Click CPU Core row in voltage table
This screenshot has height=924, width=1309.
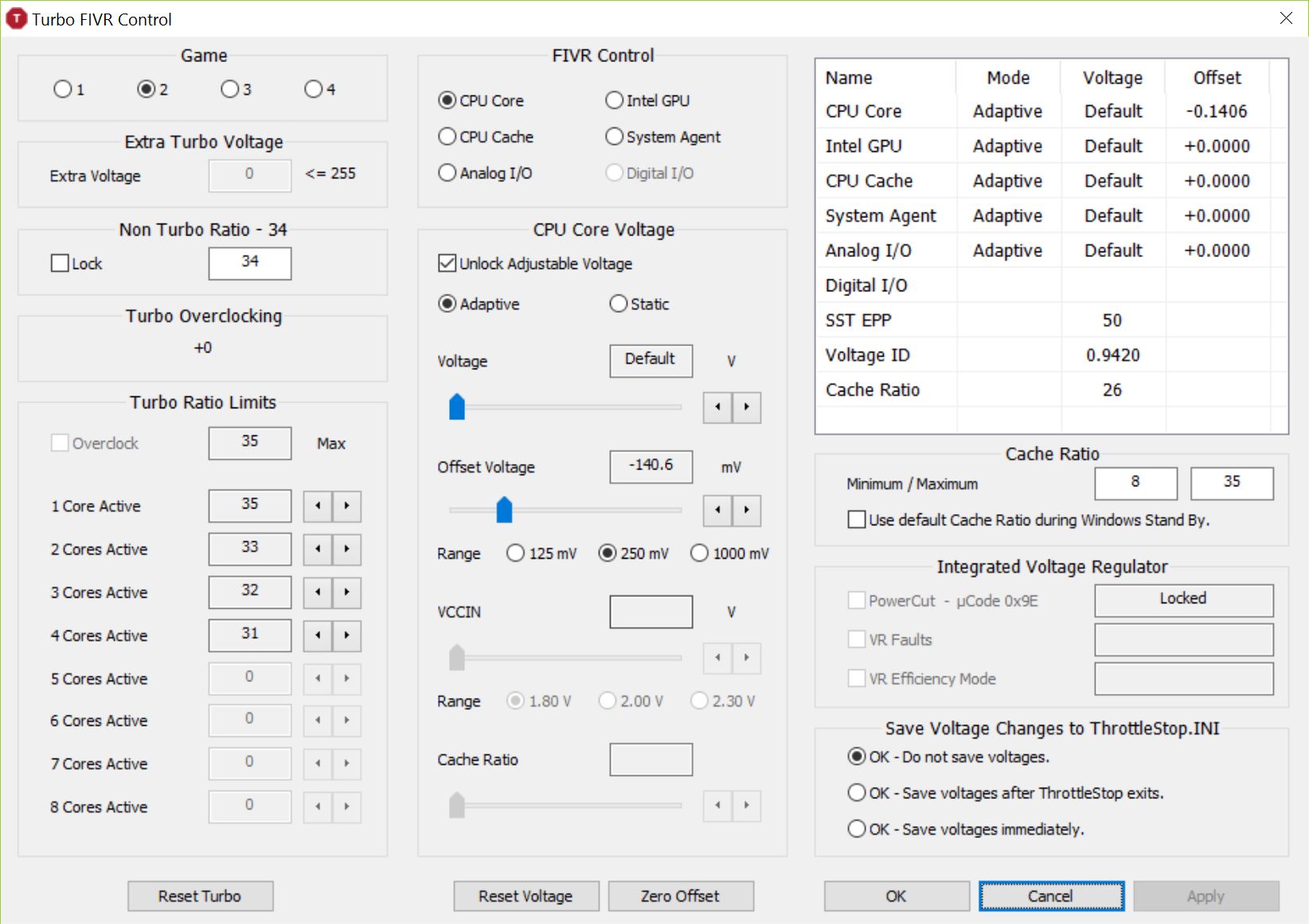pos(1051,111)
